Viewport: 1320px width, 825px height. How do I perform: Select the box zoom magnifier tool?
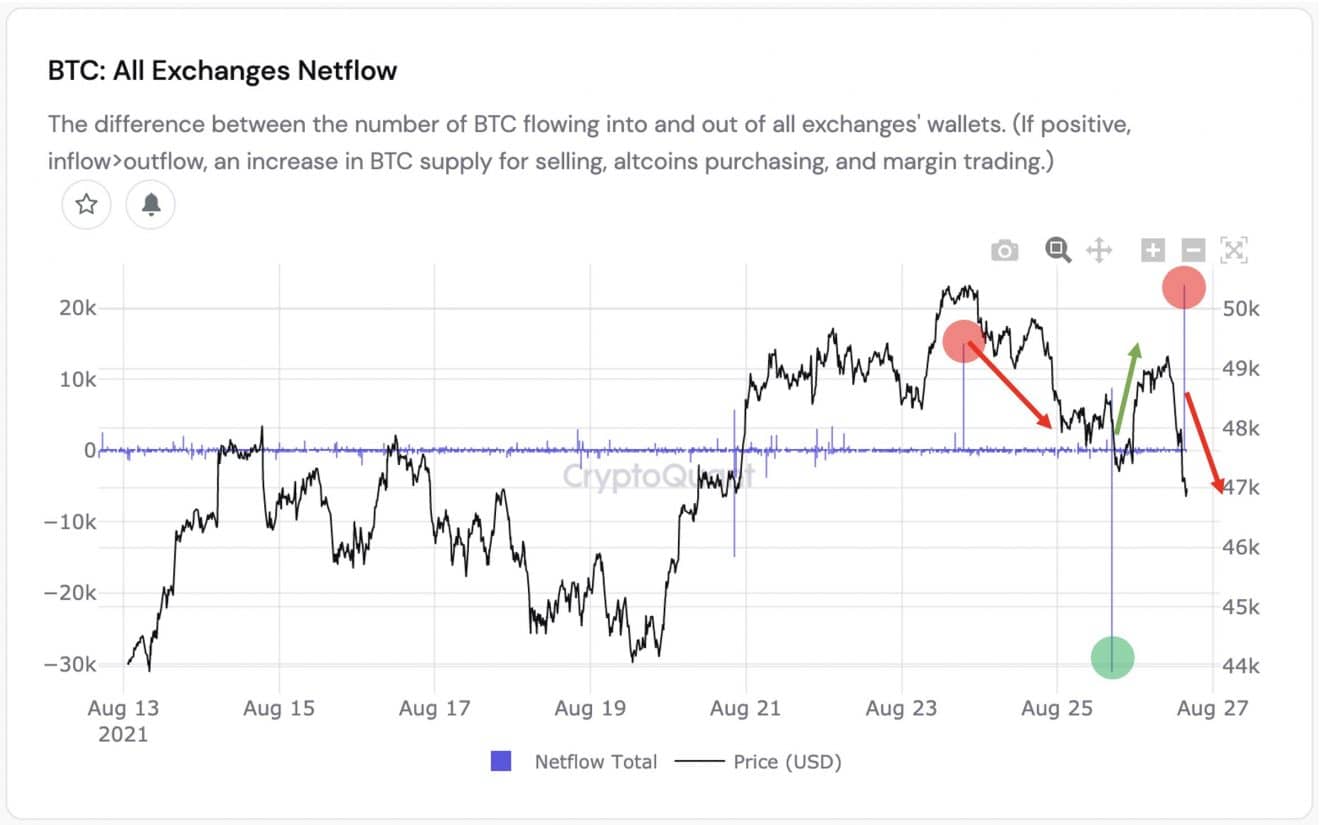click(x=1058, y=250)
